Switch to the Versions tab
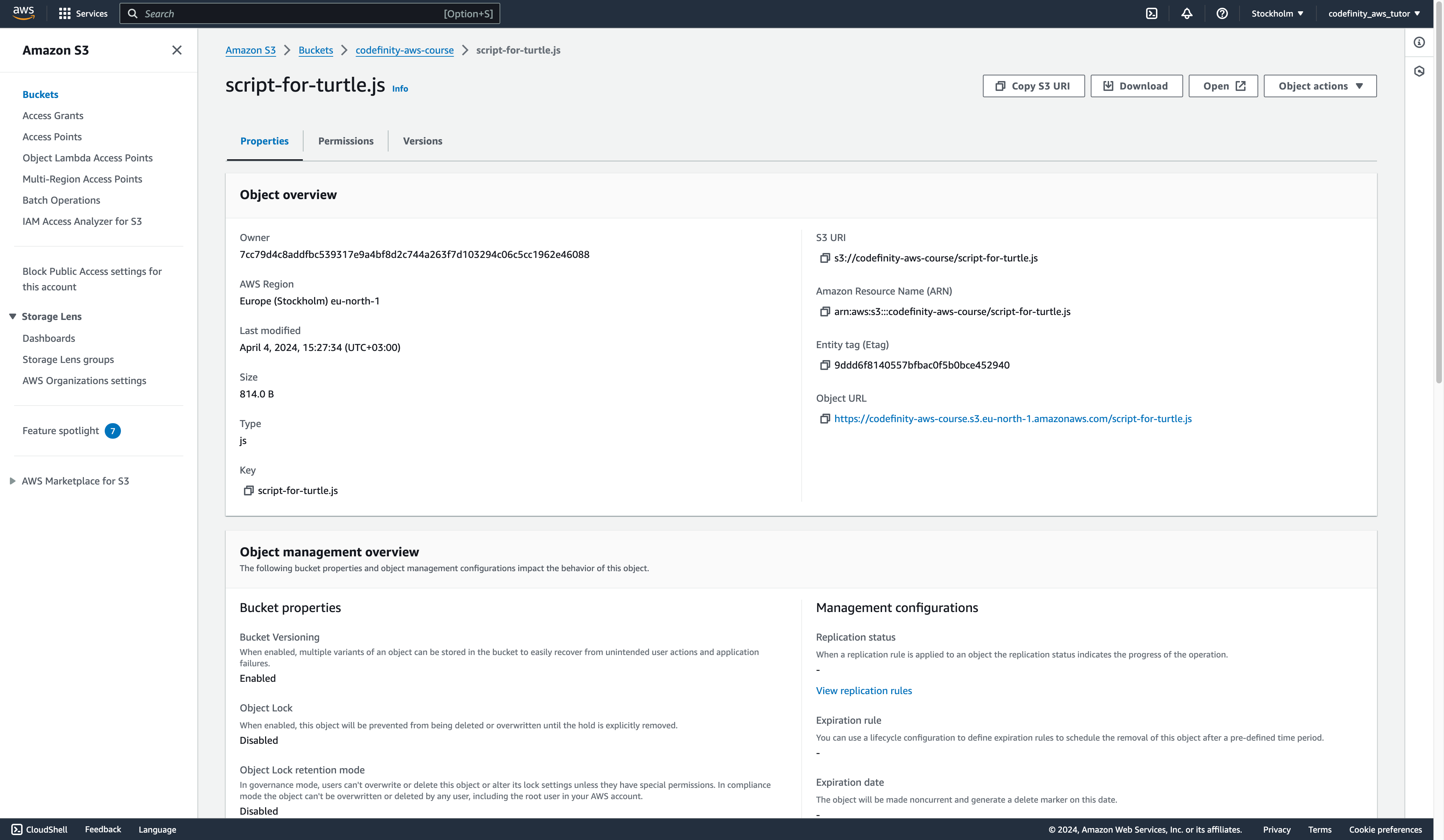This screenshot has width=1444, height=840. point(422,141)
